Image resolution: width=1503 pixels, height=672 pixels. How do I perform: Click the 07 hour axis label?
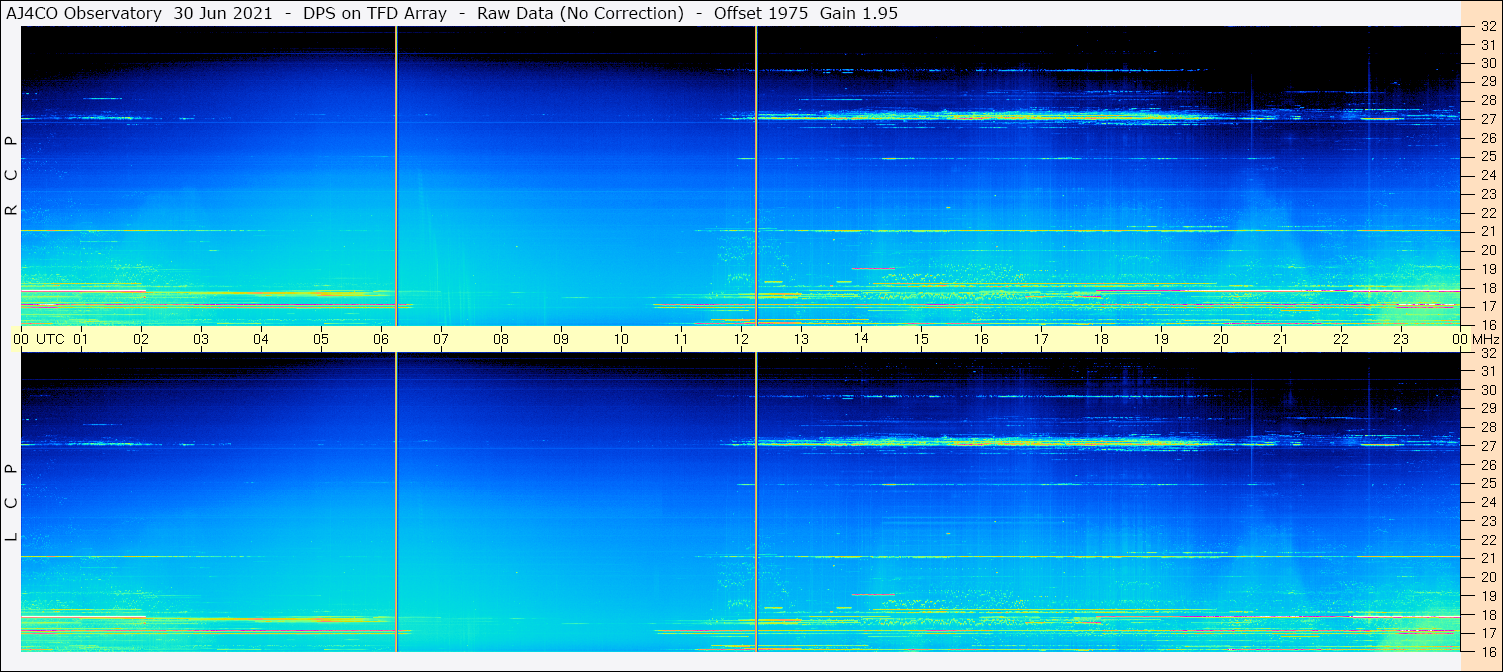click(441, 339)
